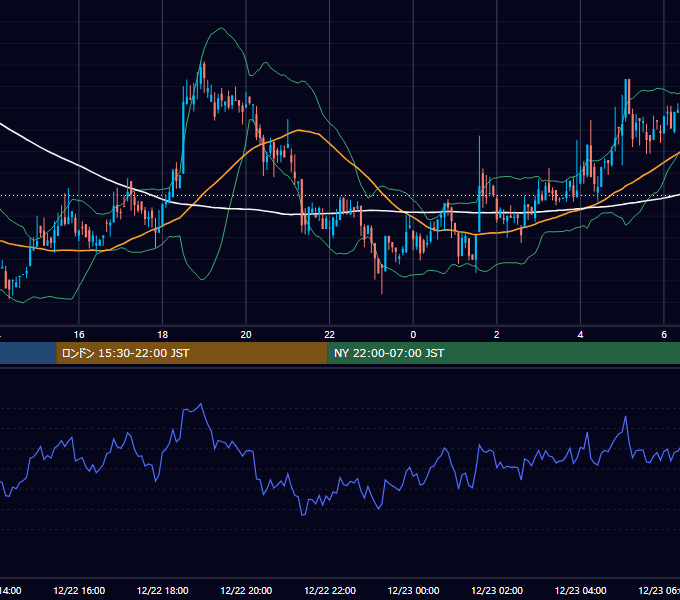Image resolution: width=680 pixels, height=600 pixels.
Task: Click the 16 hour label on price chart
Action: [x=79, y=334]
